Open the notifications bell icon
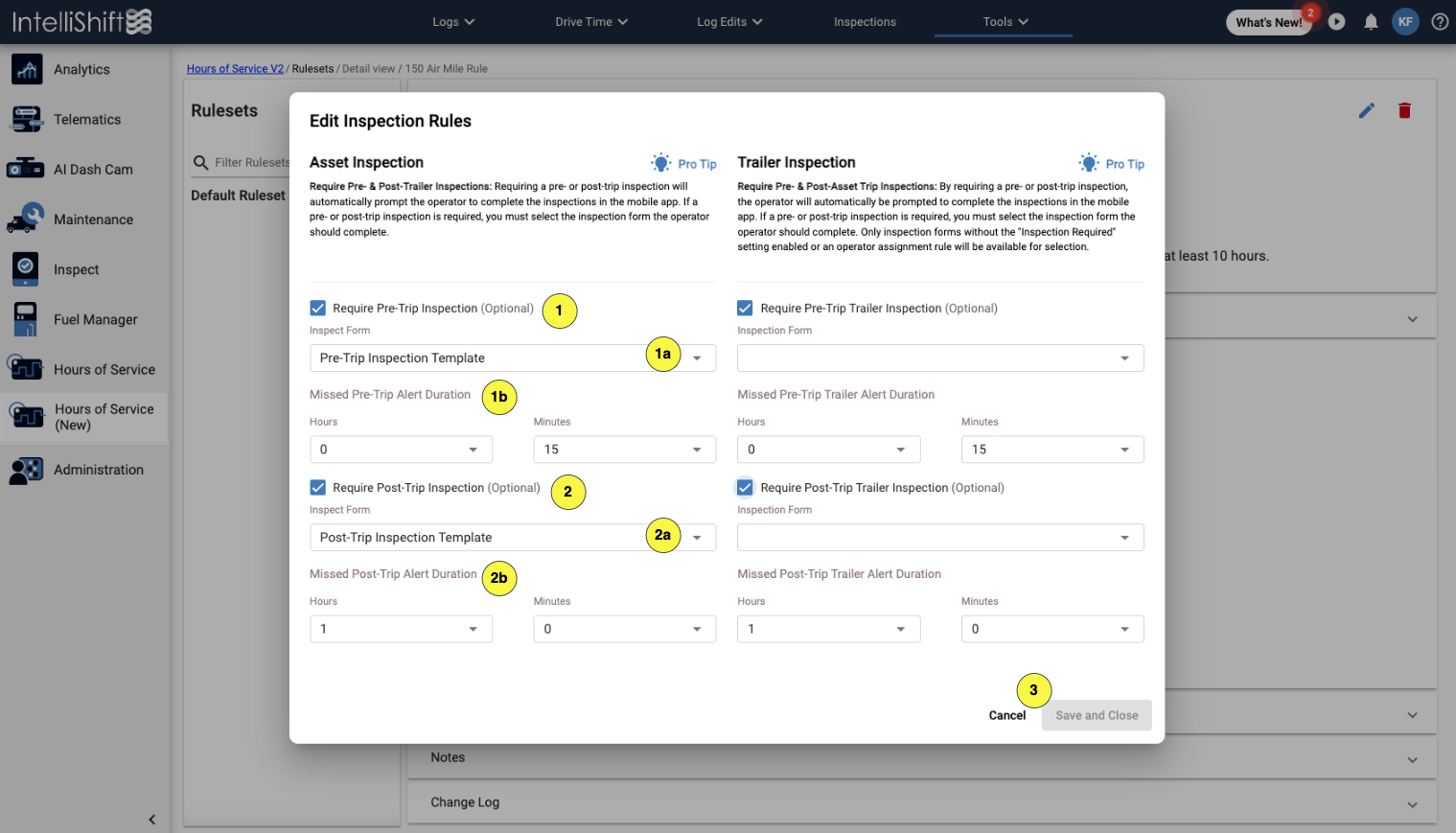This screenshot has width=1456, height=833. (x=1370, y=20)
